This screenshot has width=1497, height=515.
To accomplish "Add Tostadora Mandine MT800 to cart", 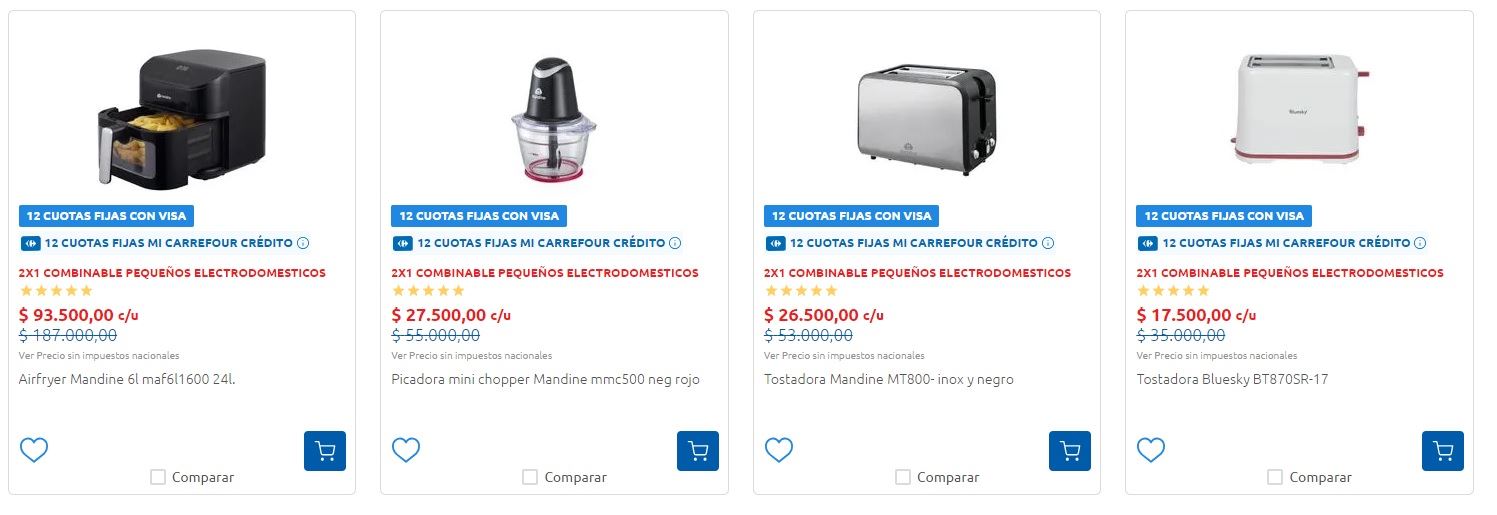I will tap(1070, 451).
